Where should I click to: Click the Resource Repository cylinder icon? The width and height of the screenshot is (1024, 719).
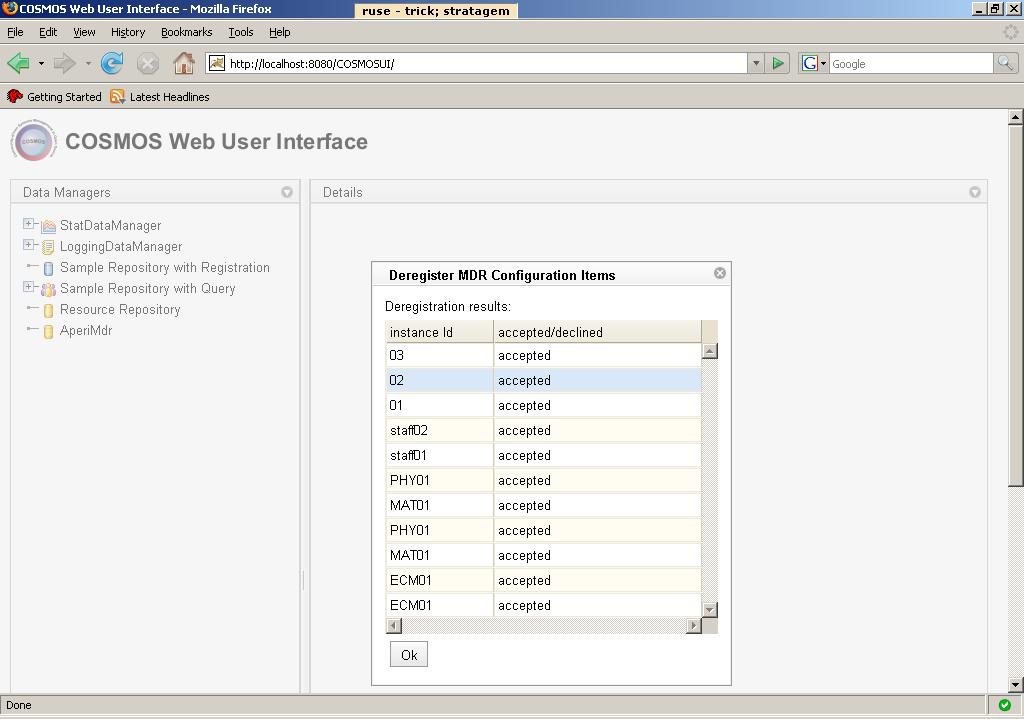[x=48, y=310]
